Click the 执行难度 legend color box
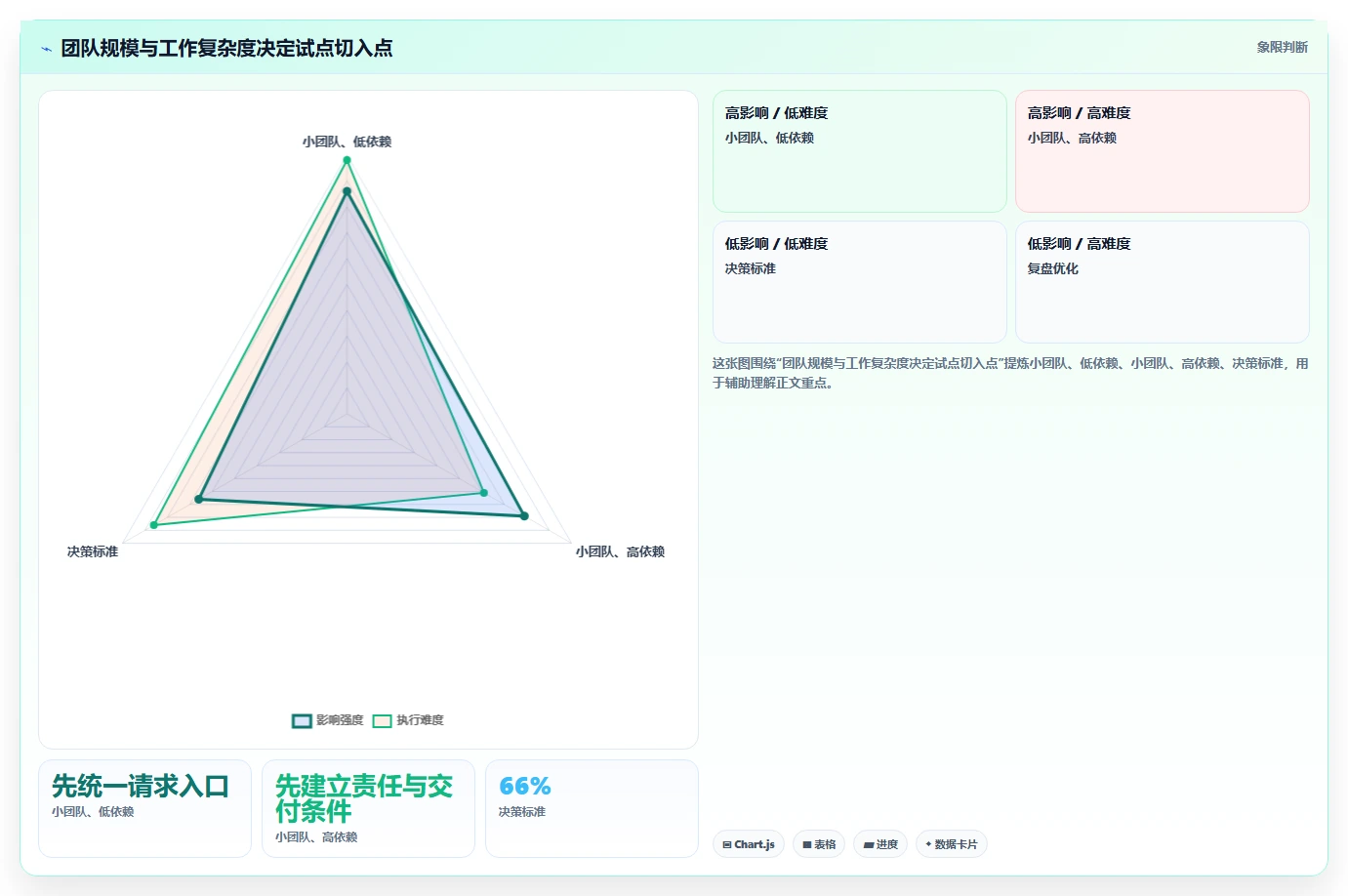Image resolution: width=1348 pixels, height=896 pixels. pyautogui.click(x=382, y=721)
